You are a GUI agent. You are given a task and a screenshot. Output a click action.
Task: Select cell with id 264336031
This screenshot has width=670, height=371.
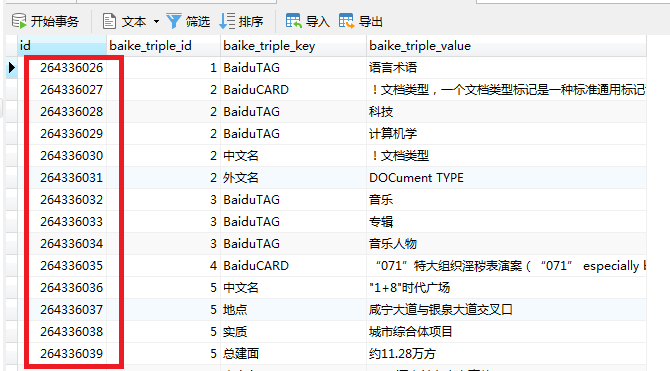pos(62,178)
